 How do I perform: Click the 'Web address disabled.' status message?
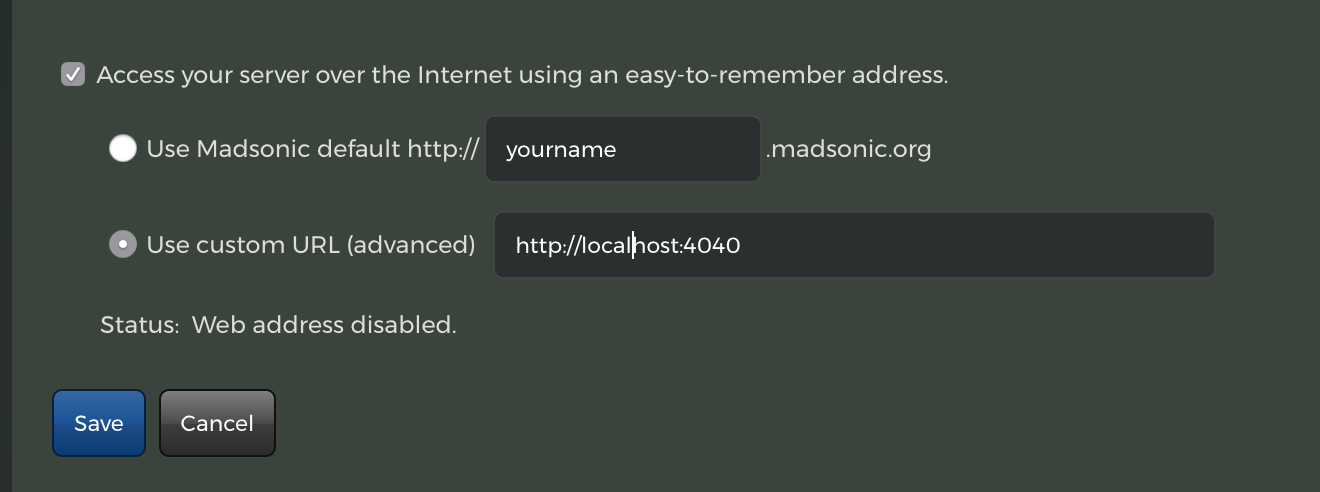(x=324, y=325)
